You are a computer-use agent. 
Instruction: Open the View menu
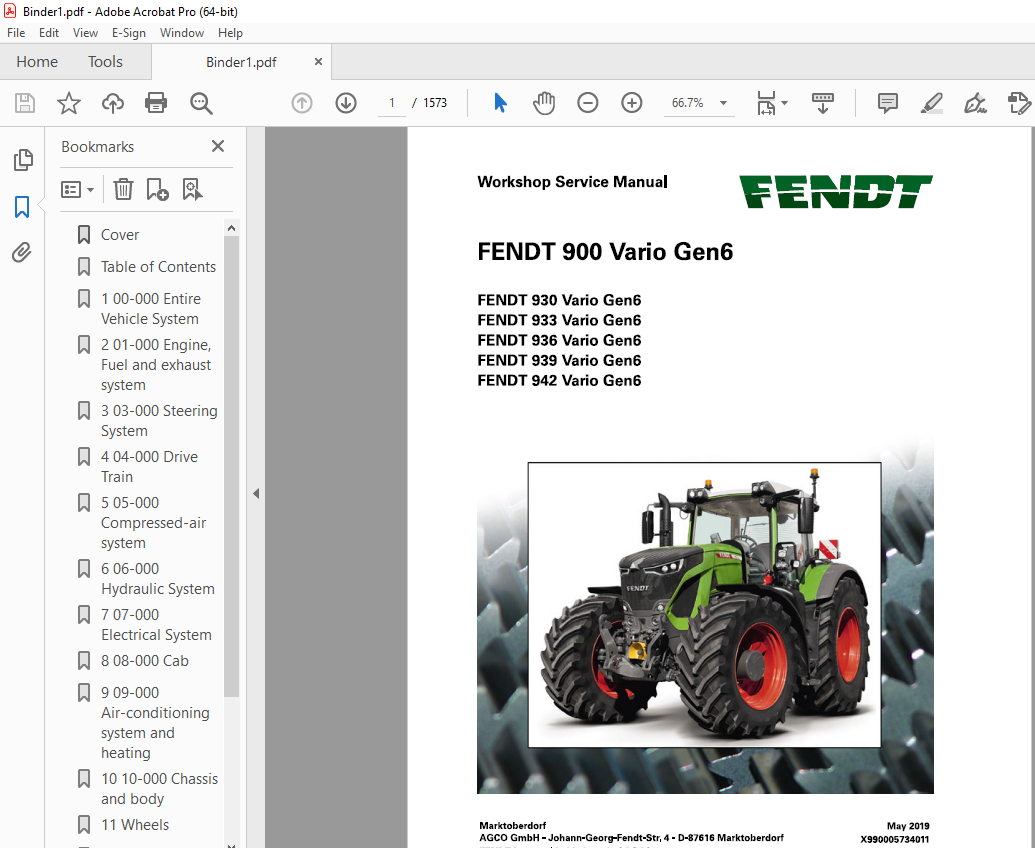(85, 33)
